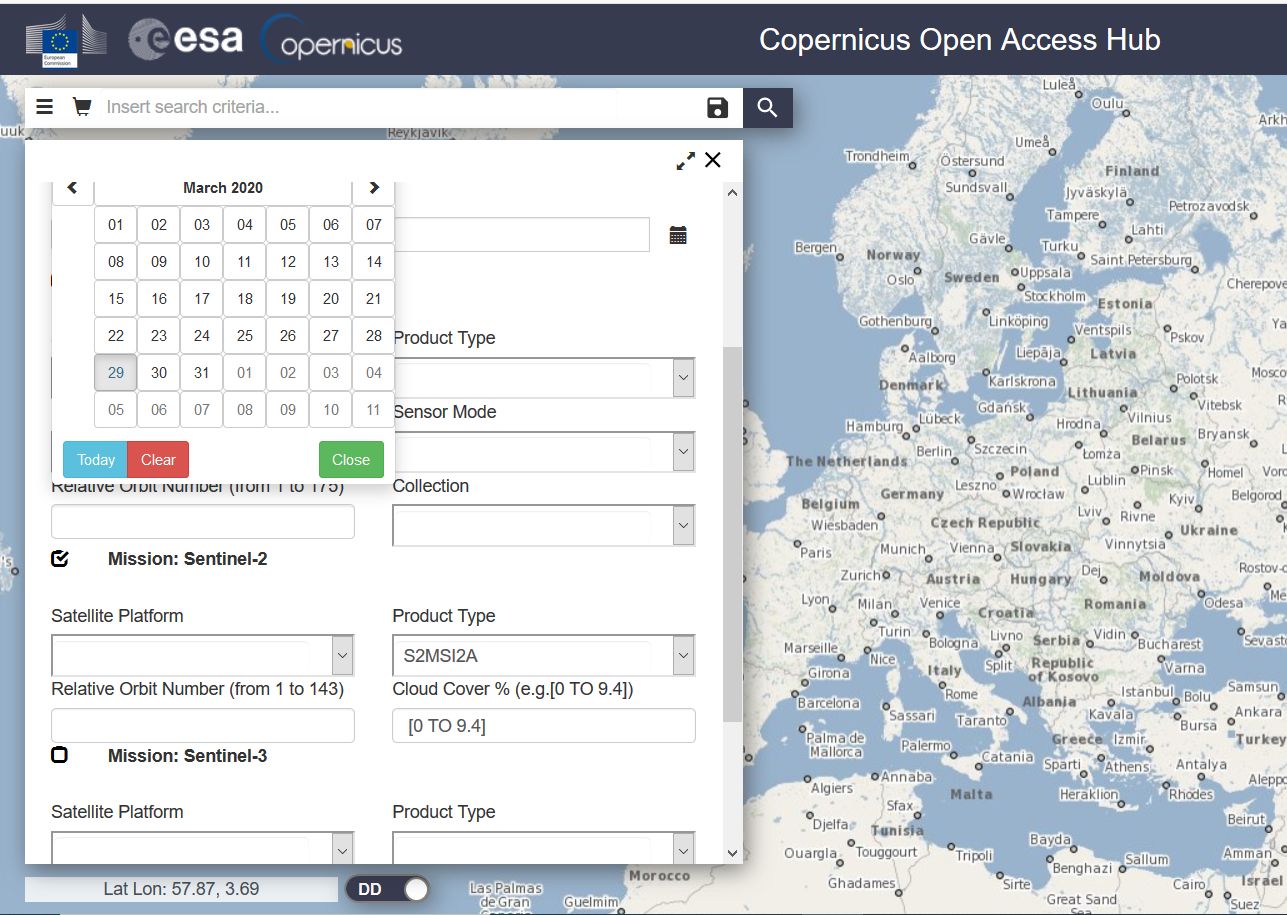Open the shopping cart icon
Screen dimensions: 1287x915
coord(82,107)
